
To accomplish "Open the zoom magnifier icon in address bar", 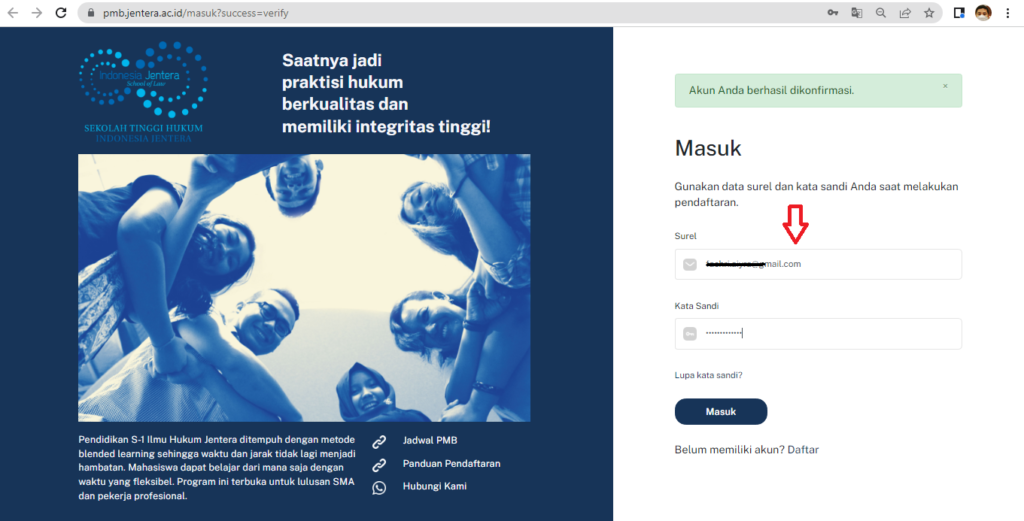I will point(881,13).
